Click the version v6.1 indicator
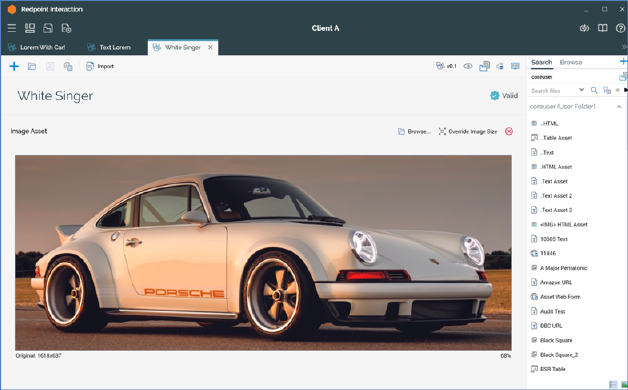This screenshot has height=390, width=628. click(446, 66)
